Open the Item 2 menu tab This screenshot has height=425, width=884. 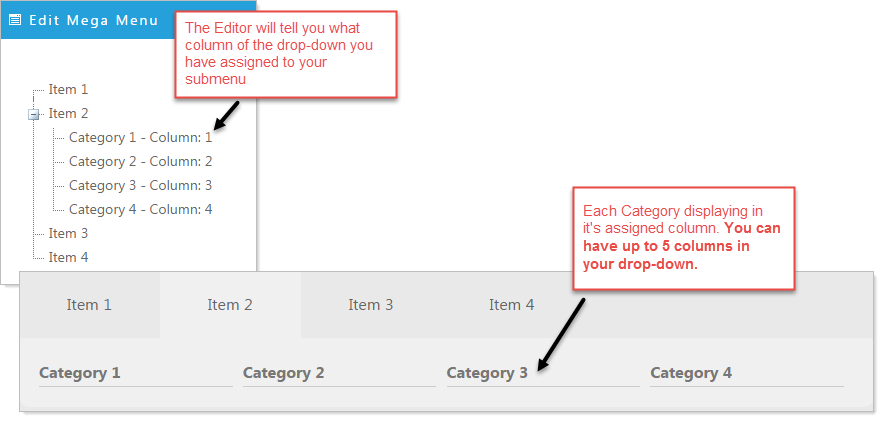click(230, 305)
